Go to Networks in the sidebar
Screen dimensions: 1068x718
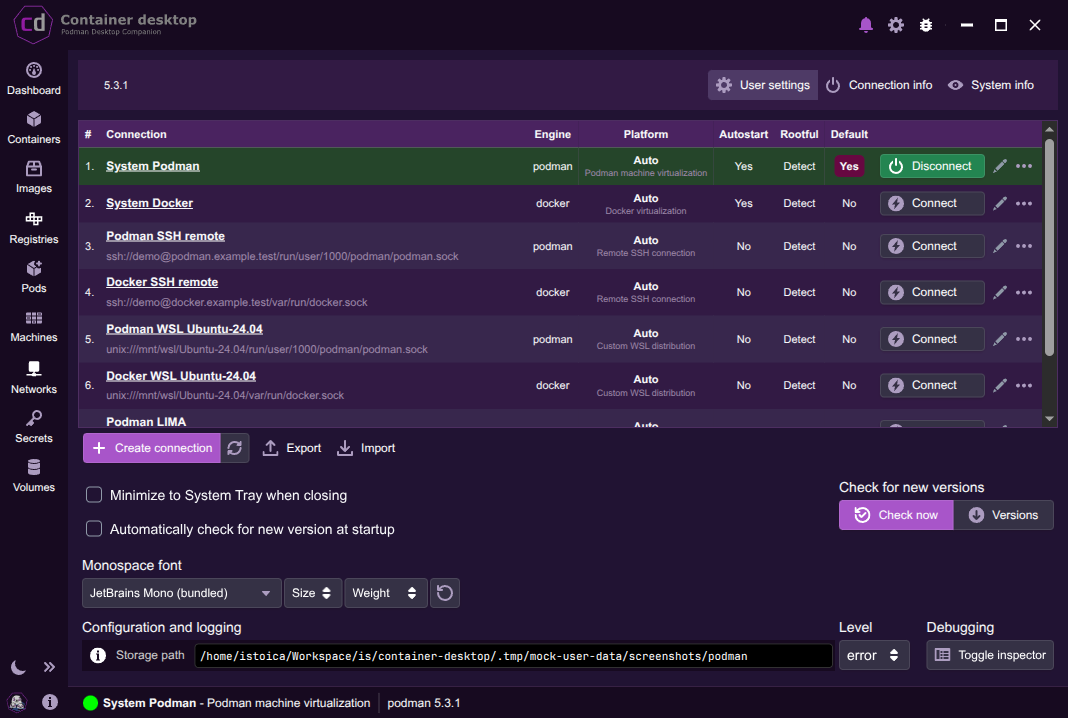pyautogui.click(x=33, y=378)
